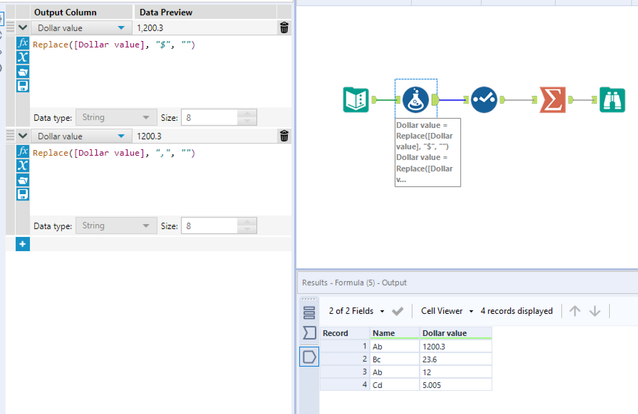Image resolution: width=638 pixels, height=414 pixels.
Task: Select the Formula tool on canvas
Action: pyautogui.click(x=415, y=100)
